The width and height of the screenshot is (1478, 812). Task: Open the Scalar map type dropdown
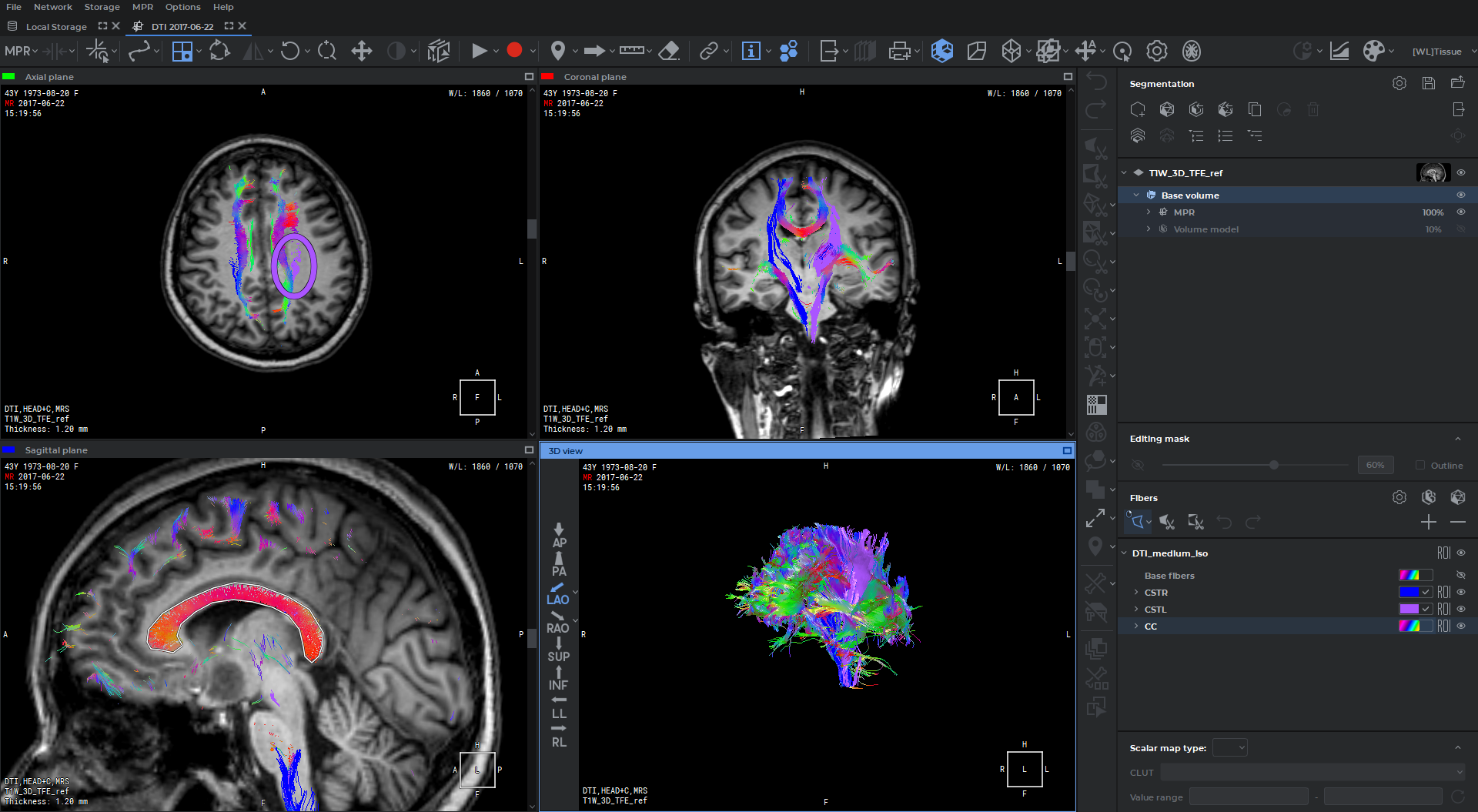[x=1229, y=747]
